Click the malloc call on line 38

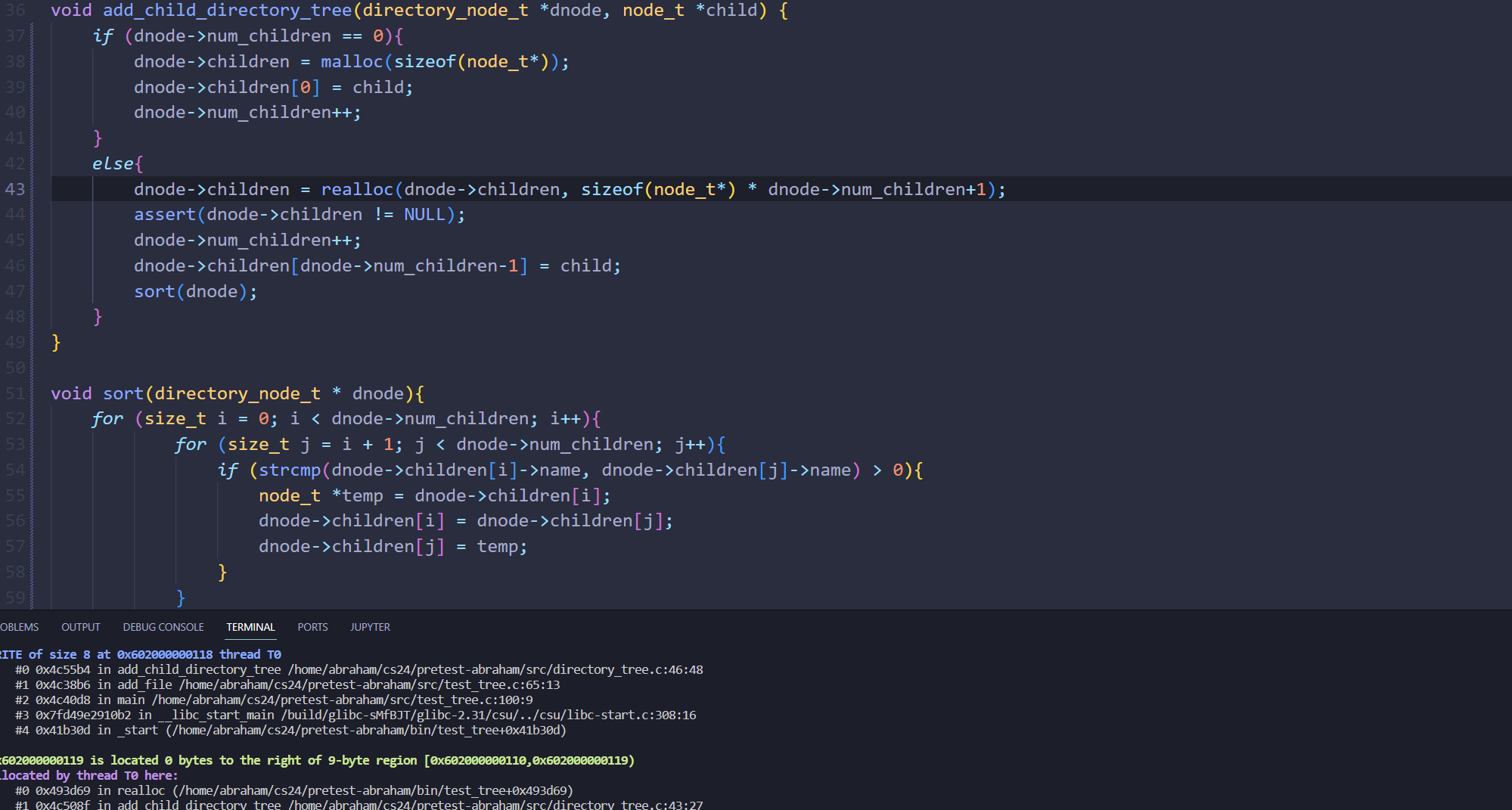coord(352,61)
